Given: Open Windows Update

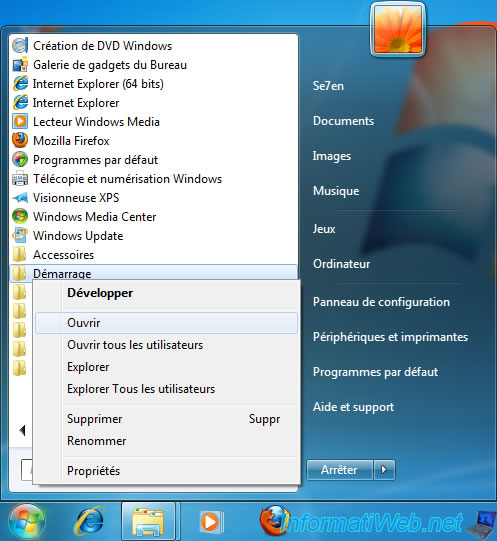Looking at the screenshot, I should (x=154, y=236).
